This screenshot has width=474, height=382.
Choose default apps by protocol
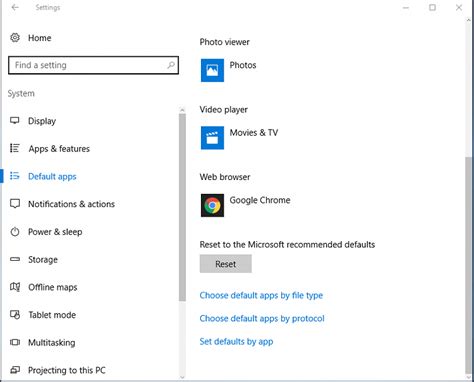pos(262,318)
